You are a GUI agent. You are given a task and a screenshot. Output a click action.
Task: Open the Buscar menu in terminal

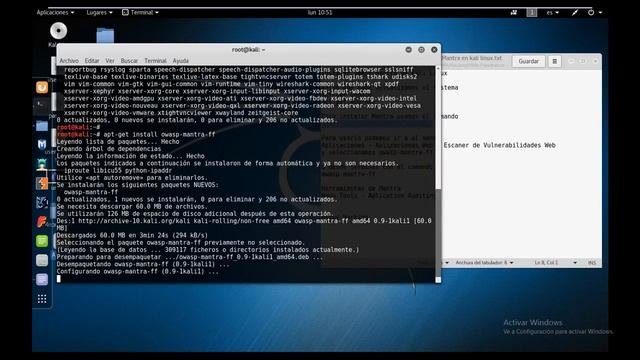tap(129, 61)
